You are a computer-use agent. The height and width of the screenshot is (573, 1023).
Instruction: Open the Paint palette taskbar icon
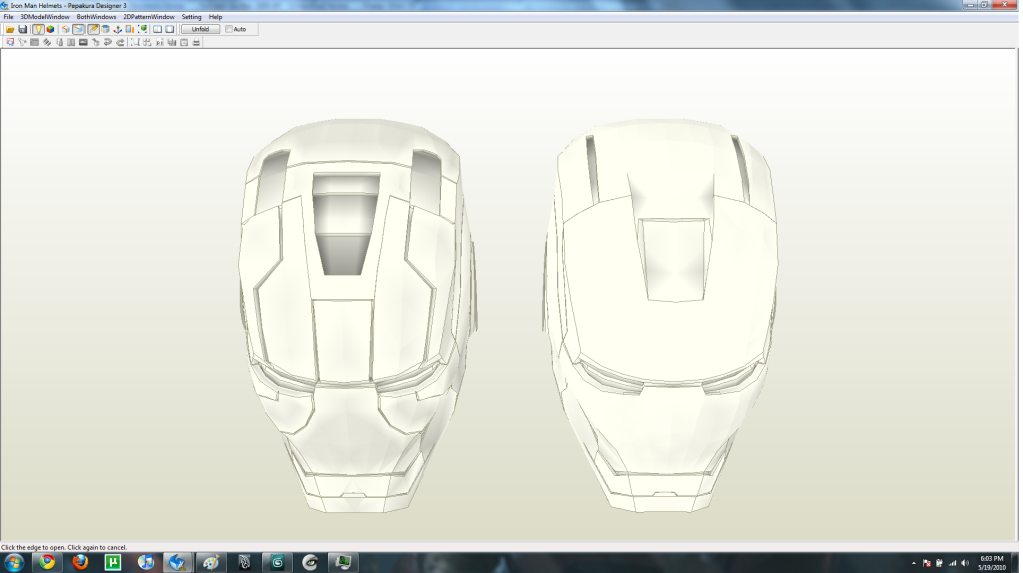coord(211,562)
